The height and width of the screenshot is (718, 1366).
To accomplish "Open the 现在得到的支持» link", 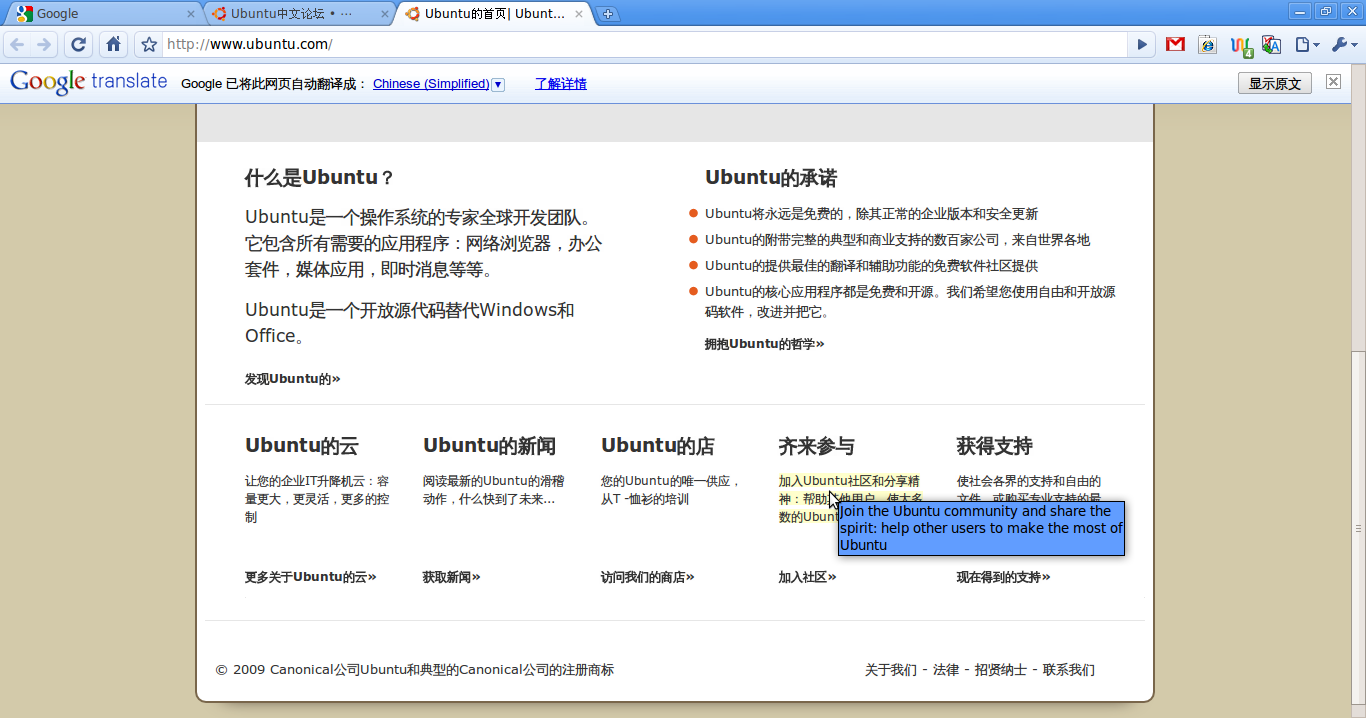I will 1004,577.
